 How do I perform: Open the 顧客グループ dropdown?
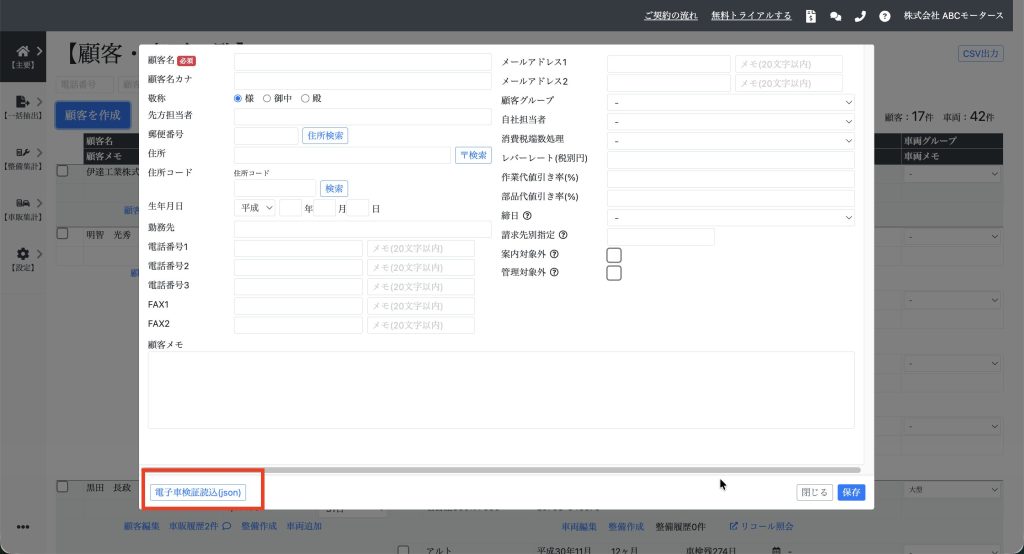click(730, 101)
